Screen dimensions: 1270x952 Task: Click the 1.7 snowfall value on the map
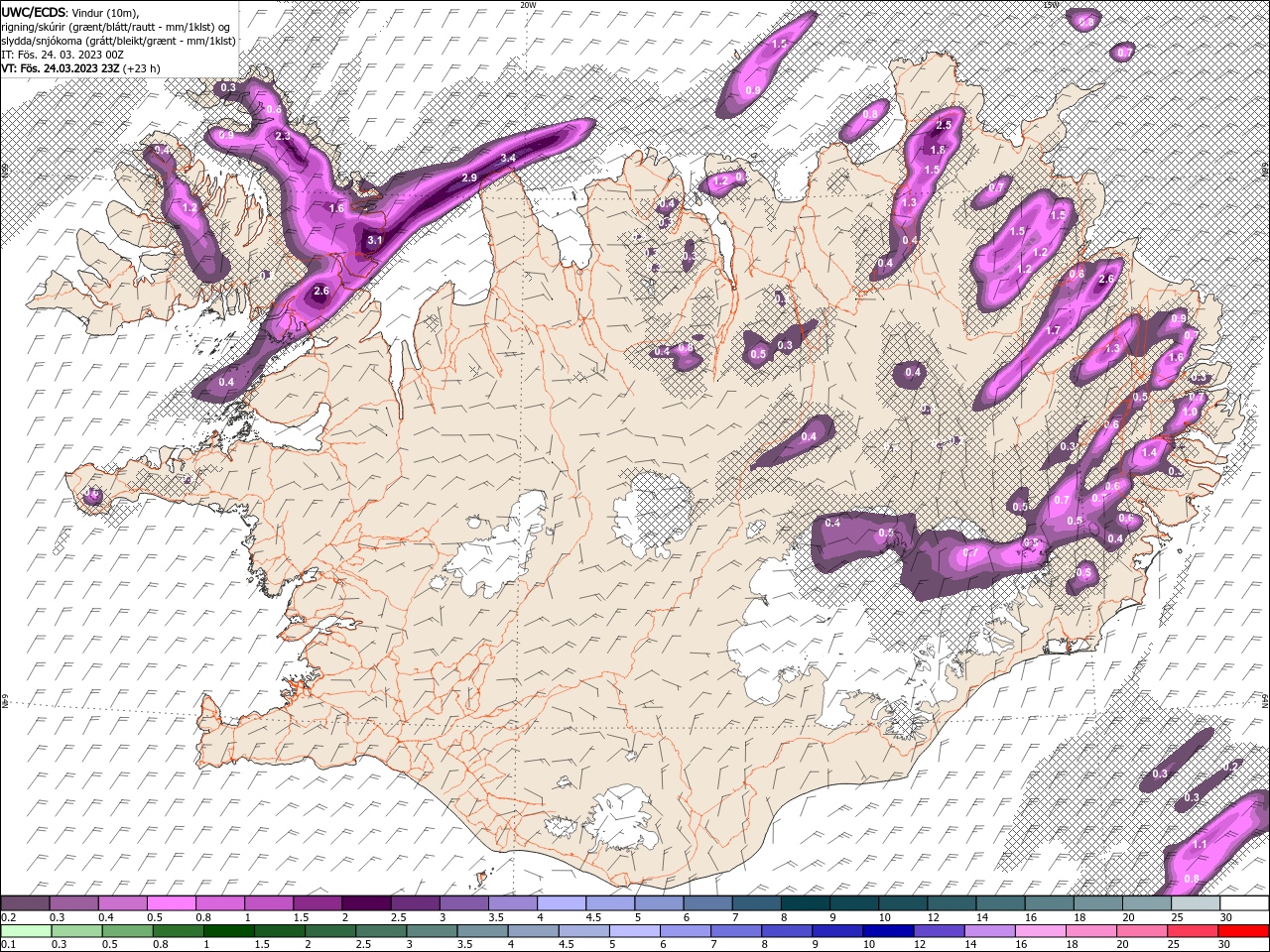[x=1053, y=330]
